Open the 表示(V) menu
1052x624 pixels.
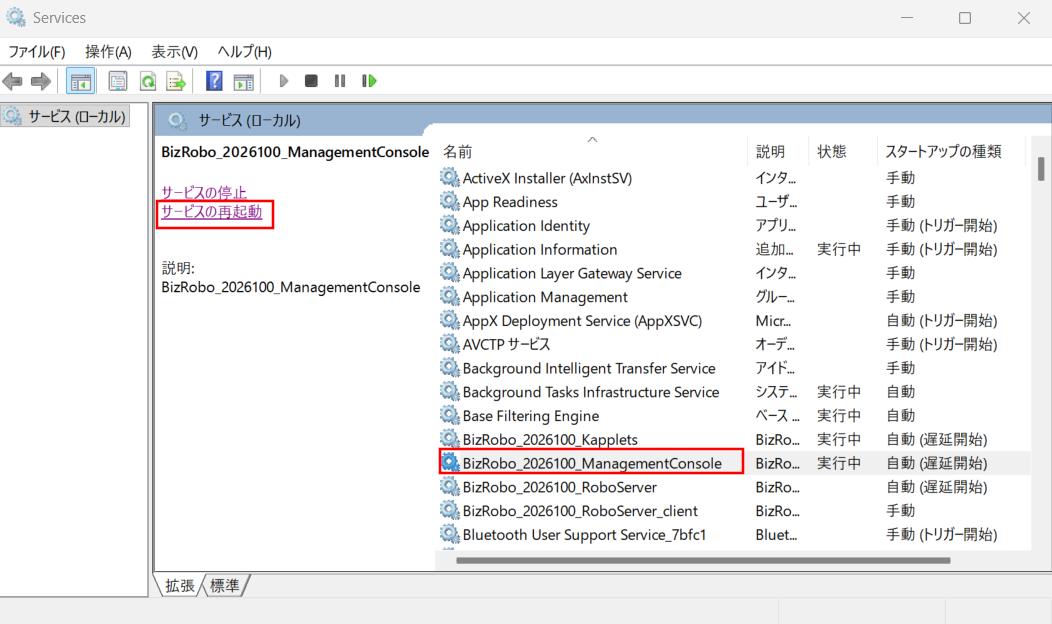pyautogui.click(x=174, y=52)
